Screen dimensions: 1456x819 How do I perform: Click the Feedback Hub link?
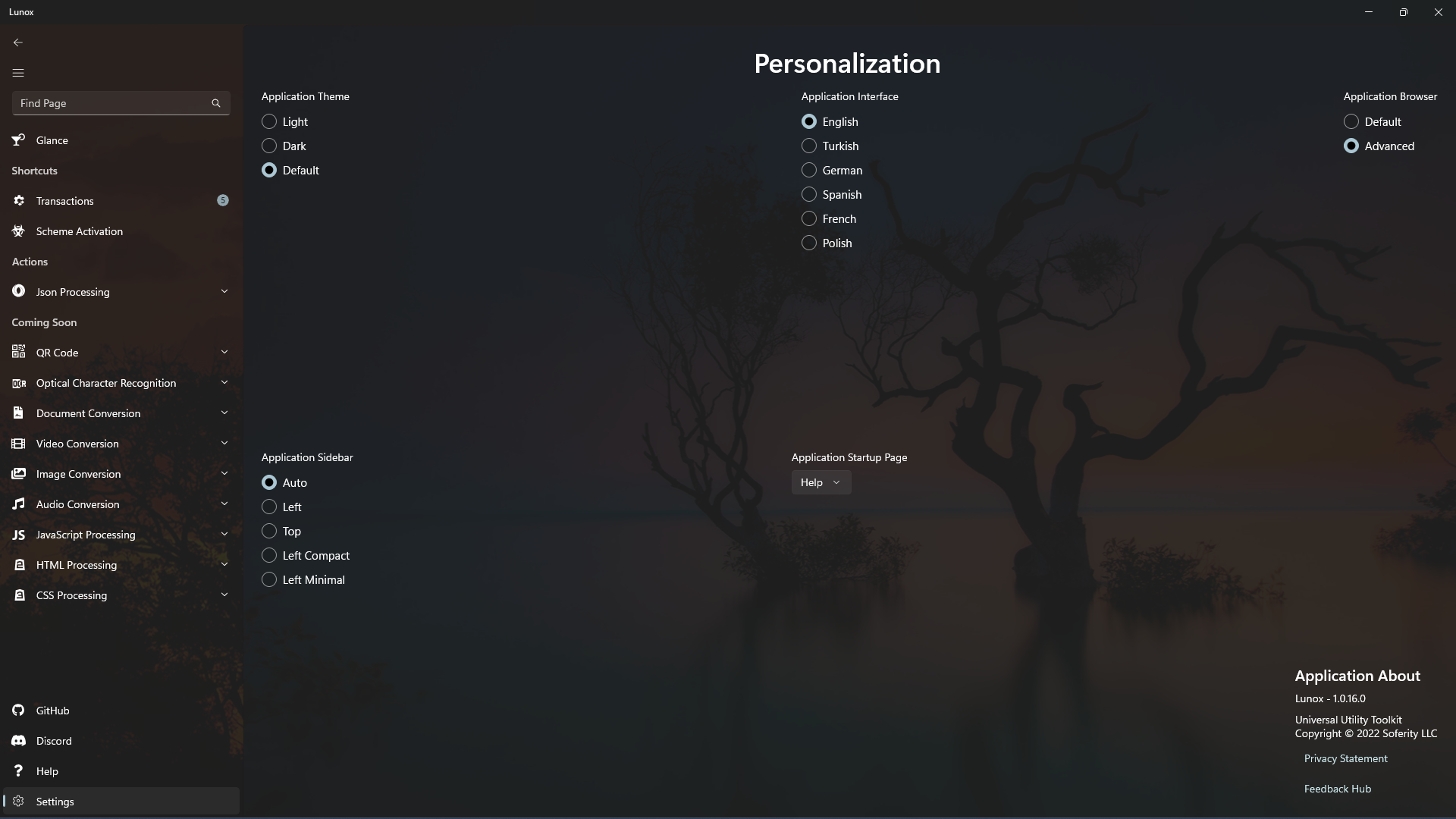click(x=1337, y=789)
